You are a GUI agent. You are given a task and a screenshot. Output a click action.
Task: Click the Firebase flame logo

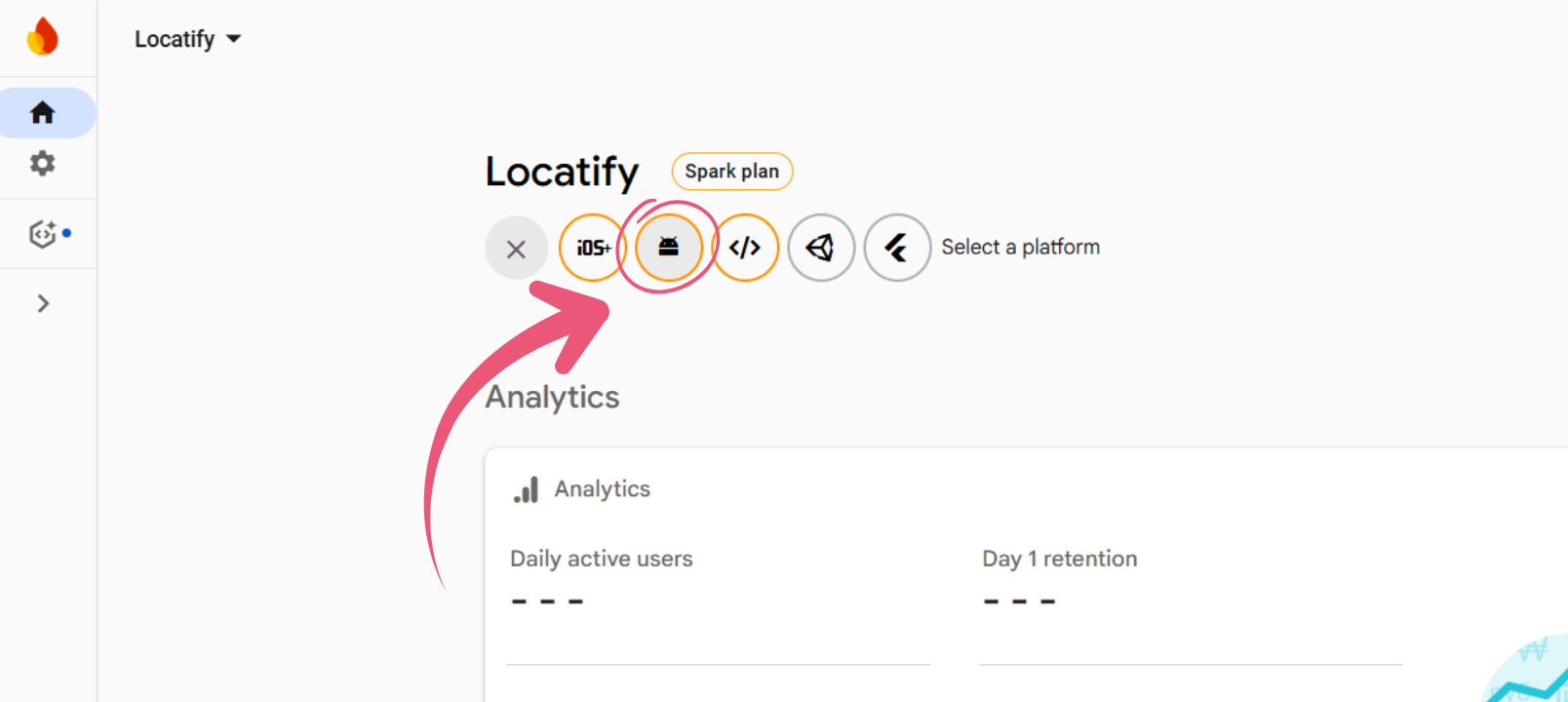point(43,37)
